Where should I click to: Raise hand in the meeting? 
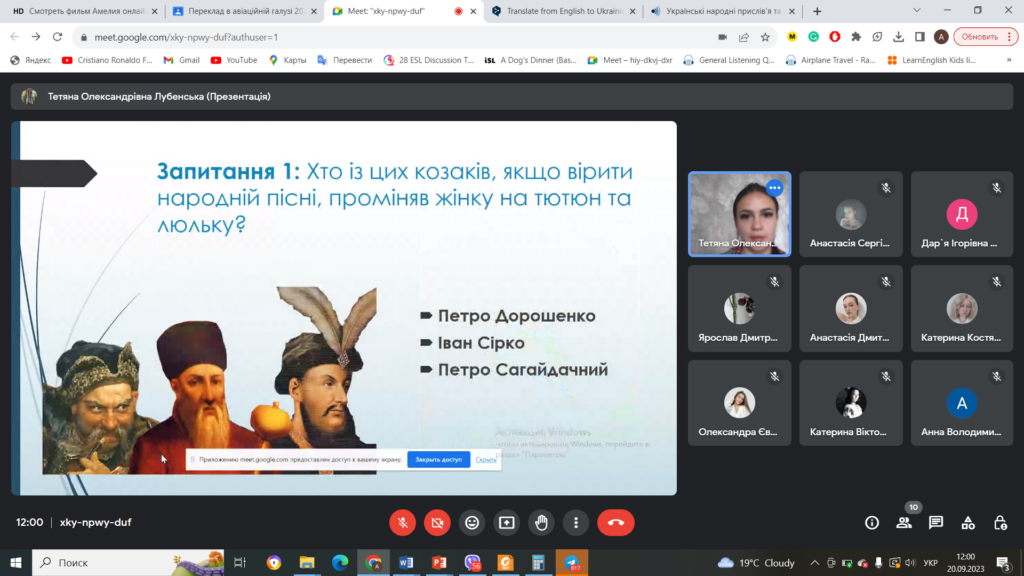coord(541,522)
